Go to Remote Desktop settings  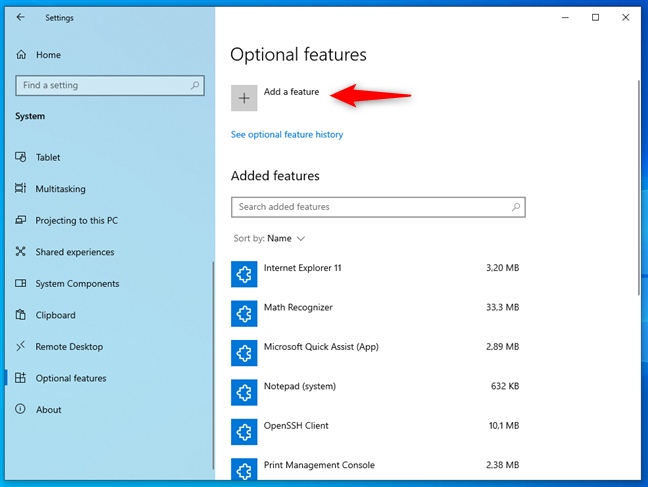(x=69, y=346)
